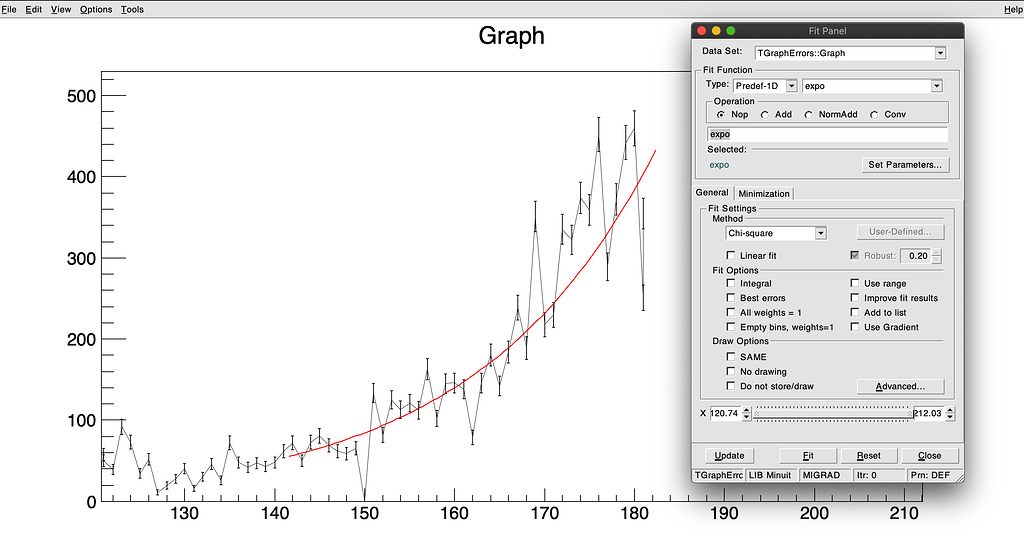The width and height of the screenshot is (1024, 554).
Task: Expand the Data Set dropdown
Action: click(940, 53)
